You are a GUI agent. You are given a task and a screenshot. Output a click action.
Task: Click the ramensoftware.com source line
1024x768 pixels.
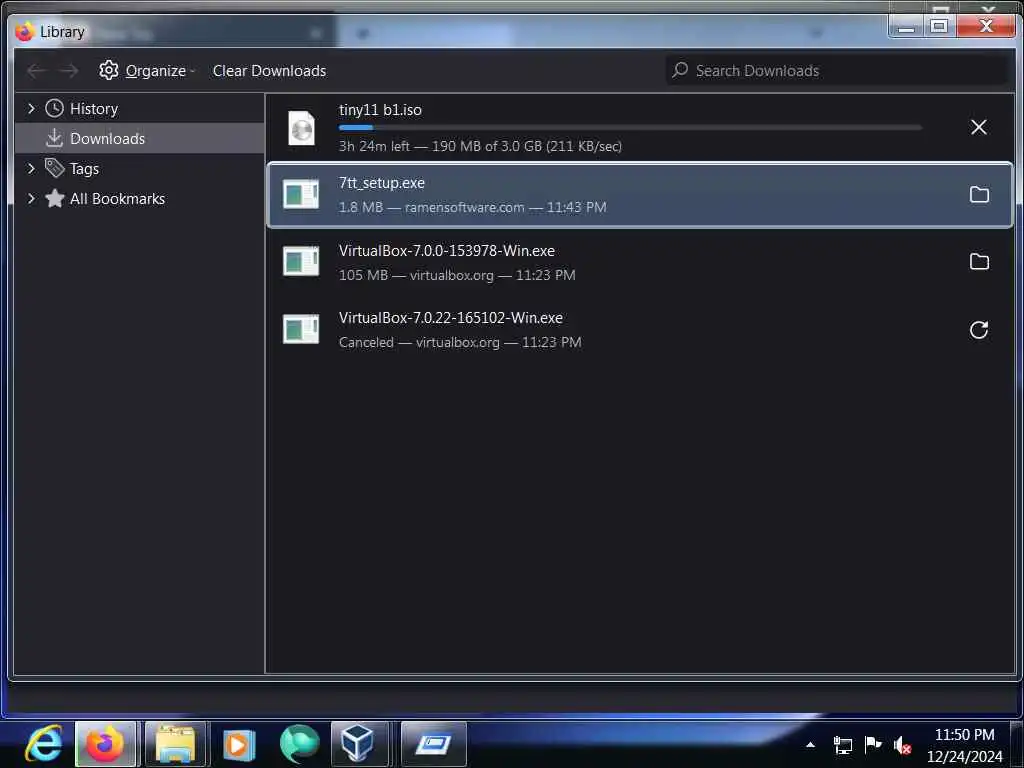click(472, 207)
